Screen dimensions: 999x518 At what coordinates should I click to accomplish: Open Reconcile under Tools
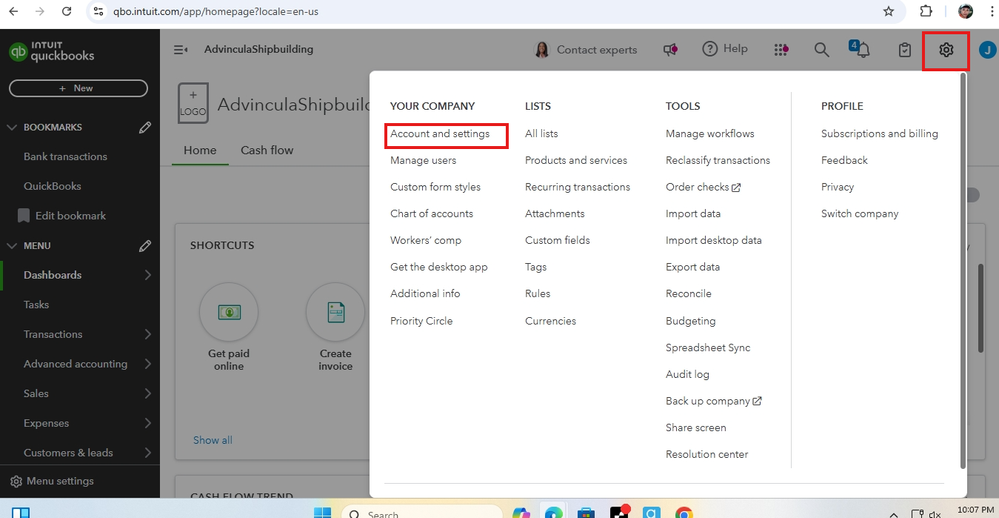[688, 294]
